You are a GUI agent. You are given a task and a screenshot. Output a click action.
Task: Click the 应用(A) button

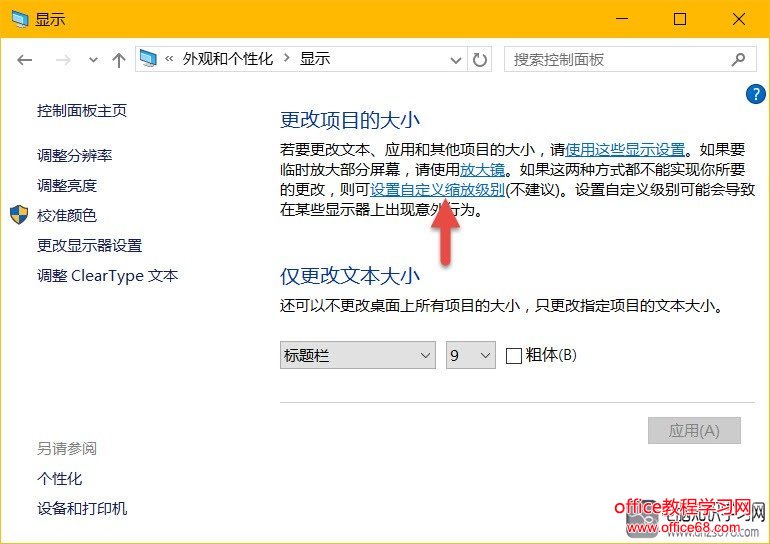click(694, 431)
